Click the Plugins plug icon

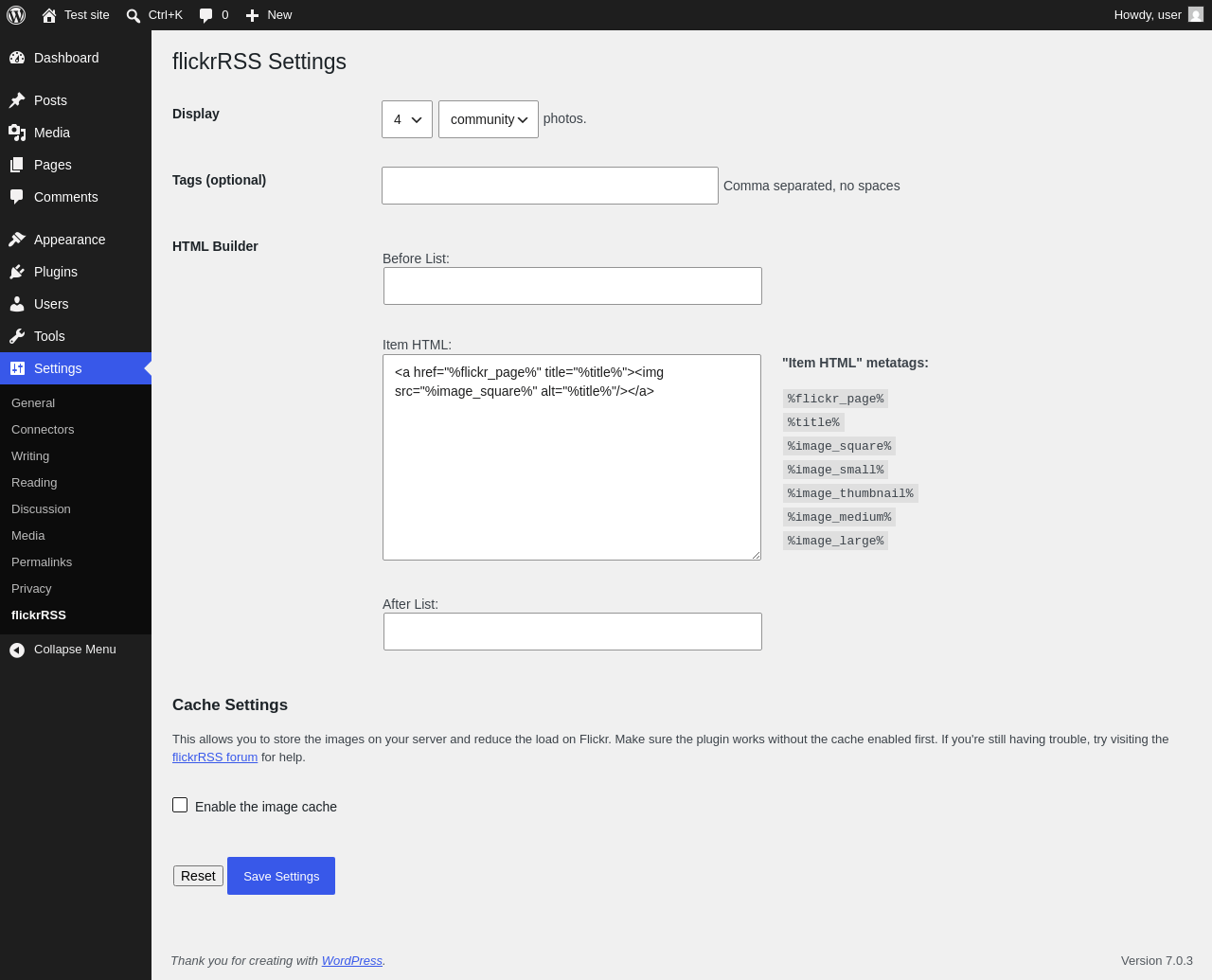[x=17, y=272]
